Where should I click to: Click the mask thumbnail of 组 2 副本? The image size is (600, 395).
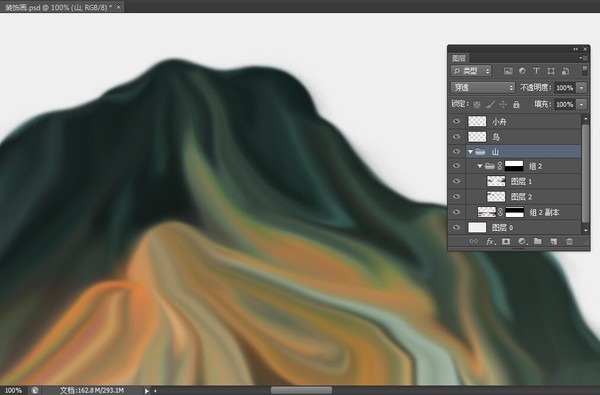(515, 212)
